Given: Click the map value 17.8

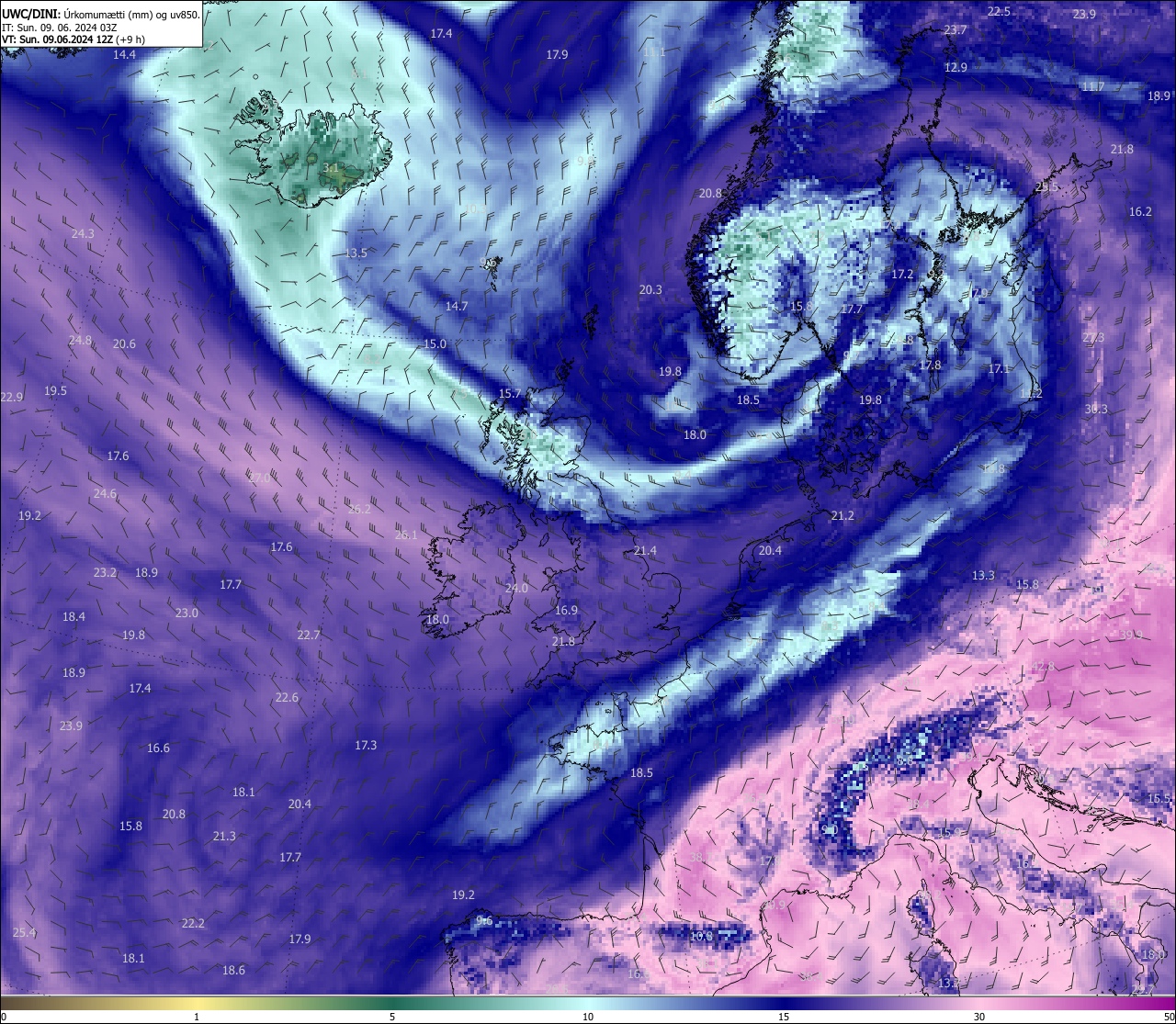Looking at the screenshot, I should pyautogui.click(x=930, y=365).
